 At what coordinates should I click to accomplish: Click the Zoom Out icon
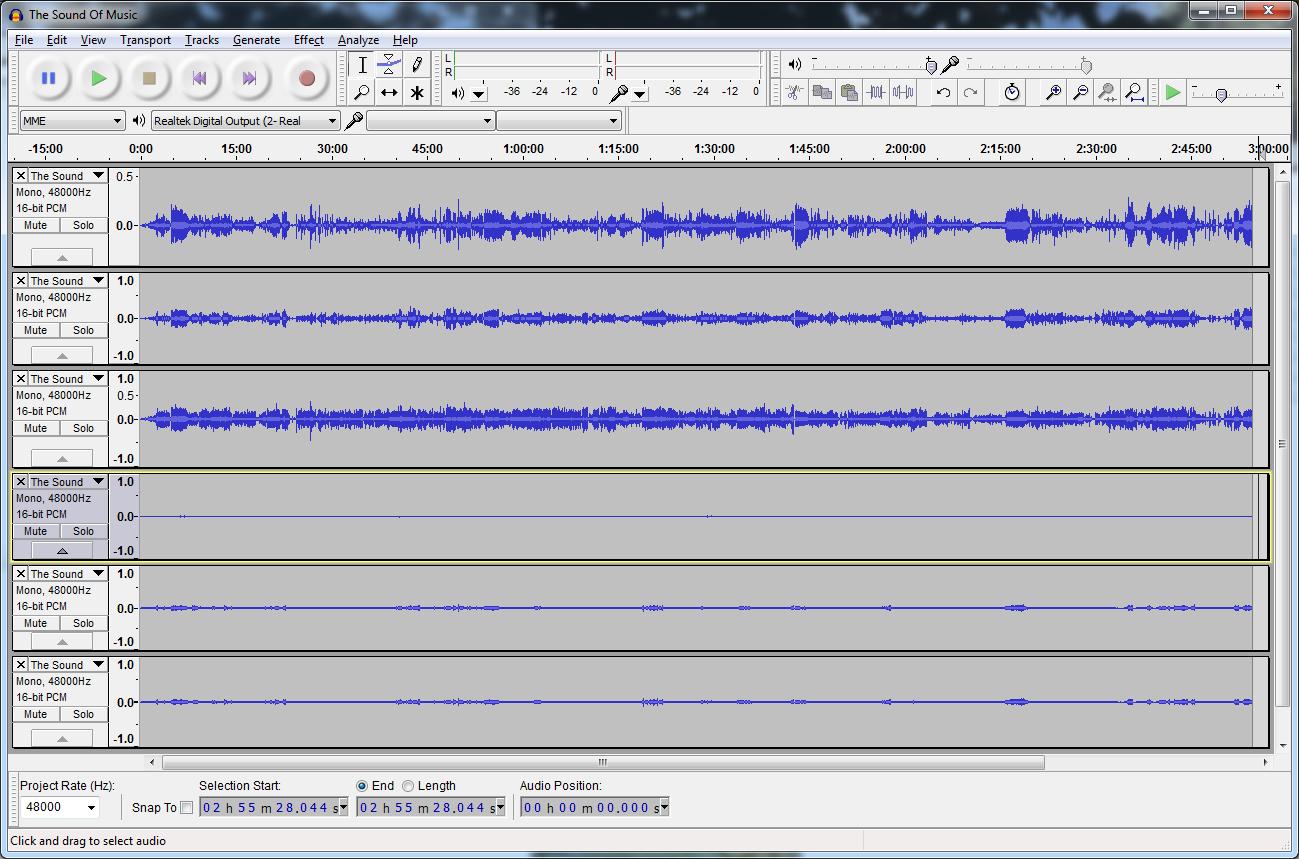pyautogui.click(x=1080, y=92)
